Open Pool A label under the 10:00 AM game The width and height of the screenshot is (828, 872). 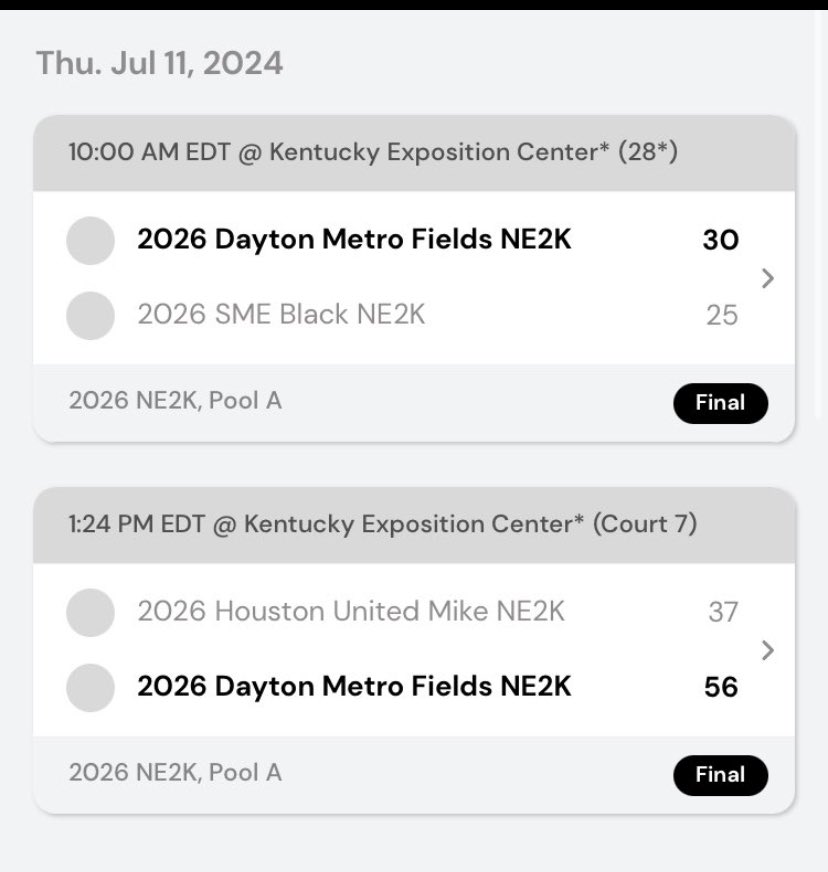coord(175,401)
